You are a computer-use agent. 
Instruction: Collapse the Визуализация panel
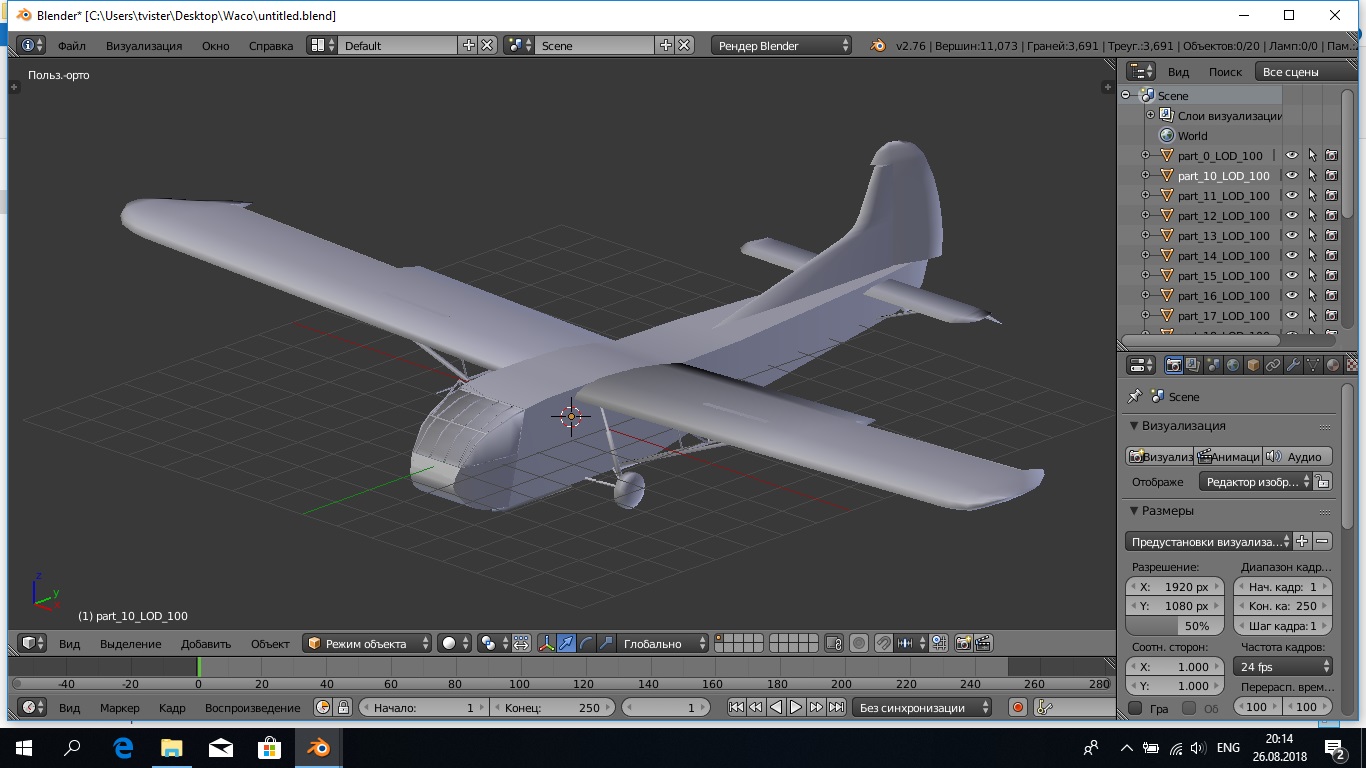click(x=1133, y=425)
